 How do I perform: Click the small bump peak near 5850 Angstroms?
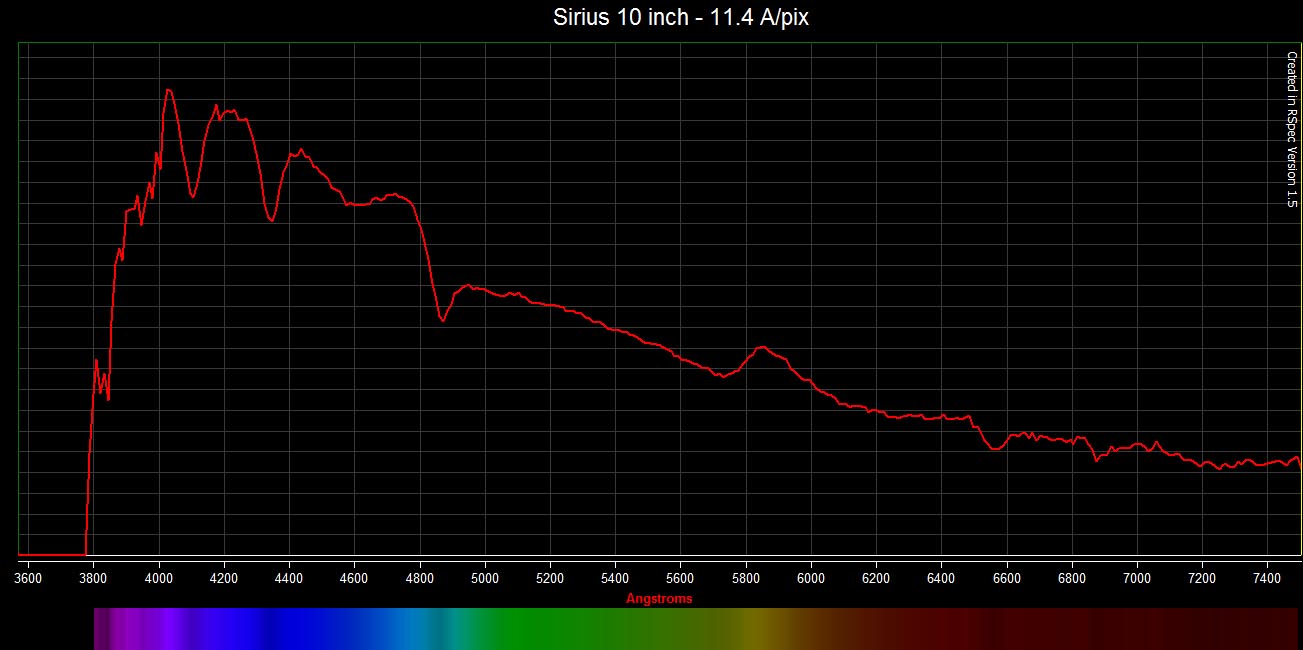coord(762,347)
